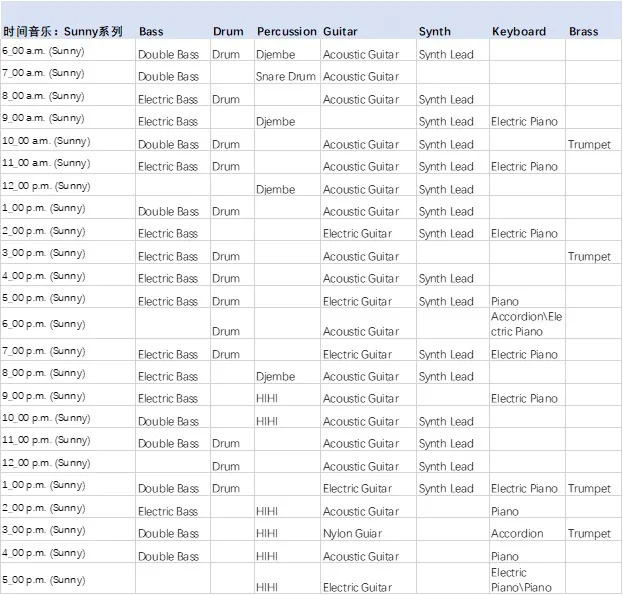Select the '6_00 p.m. (Sunny)' row label
Image resolution: width=623 pixels, height=595 pixels.
[43, 324]
